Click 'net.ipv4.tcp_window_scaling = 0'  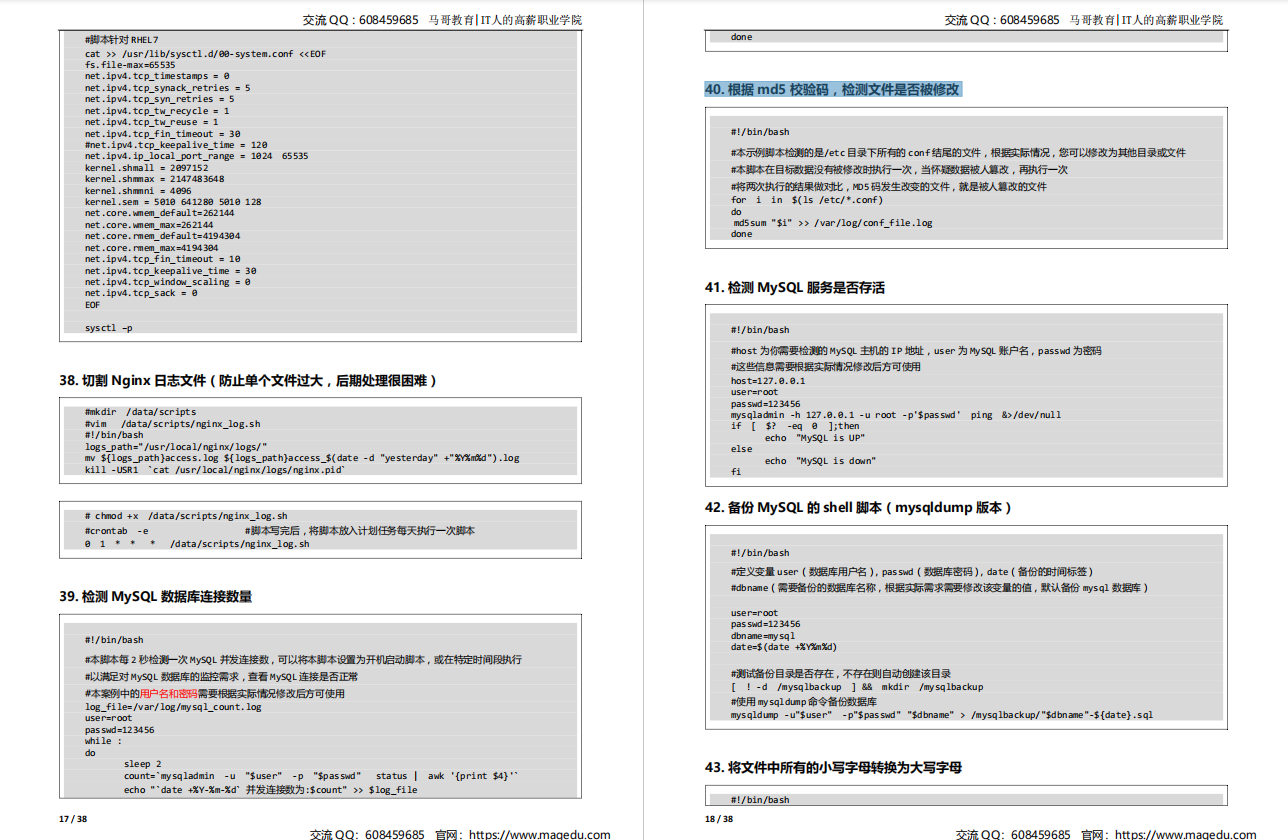[168, 282]
